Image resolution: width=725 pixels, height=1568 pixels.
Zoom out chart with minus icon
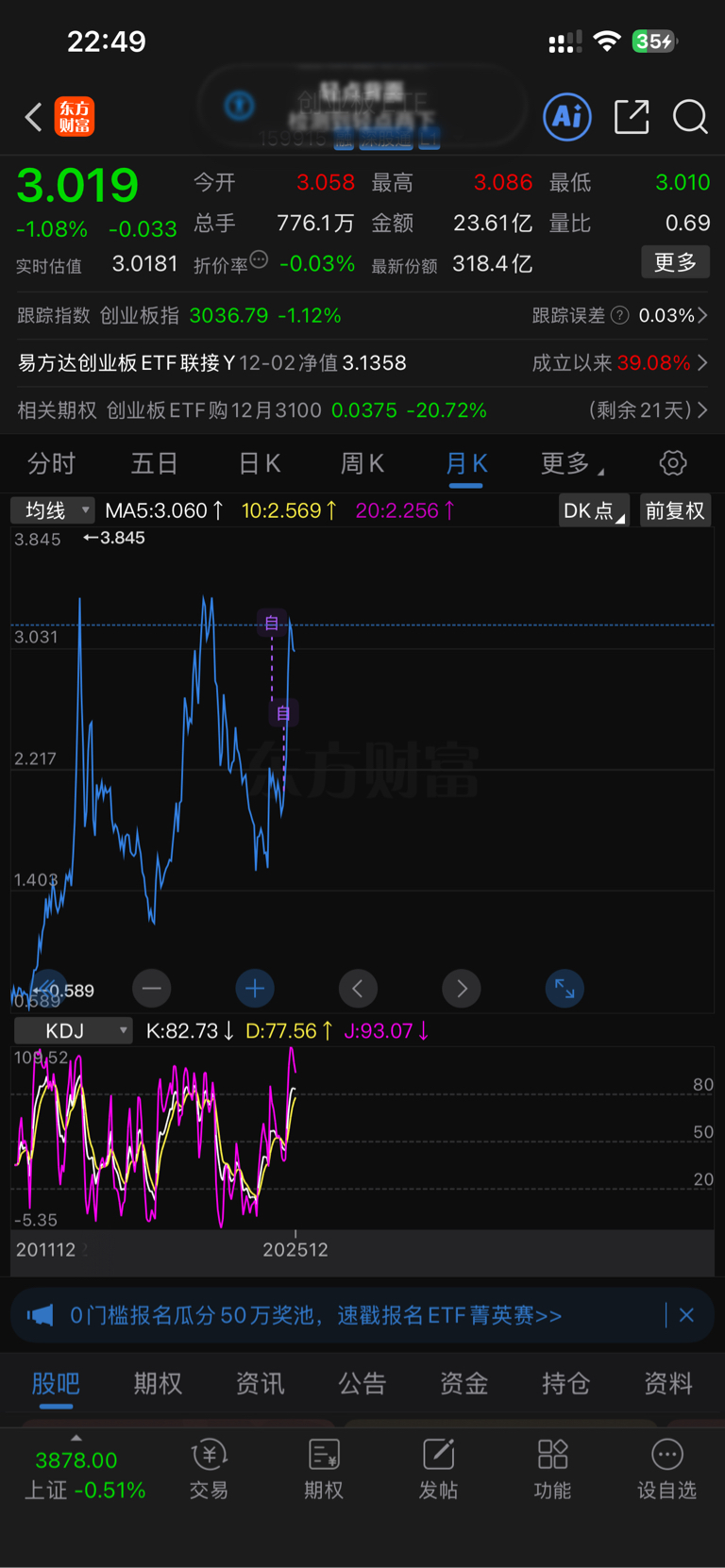pyautogui.click(x=152, y=989)
